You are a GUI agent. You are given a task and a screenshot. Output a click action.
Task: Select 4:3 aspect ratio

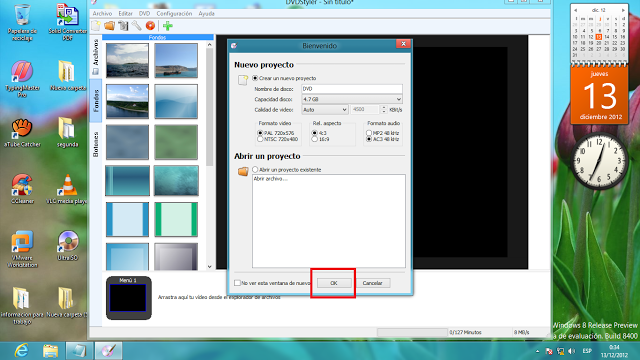pos(314,133)
